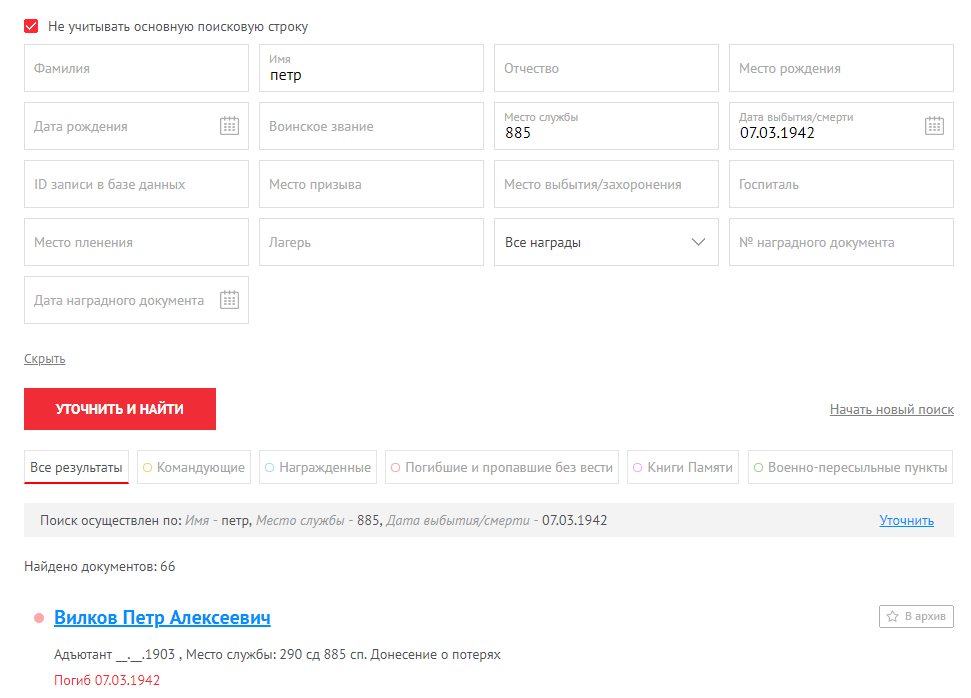Hide advanced fields via Скрыть link
Screen dimensions: 971x698
(45, 359)
